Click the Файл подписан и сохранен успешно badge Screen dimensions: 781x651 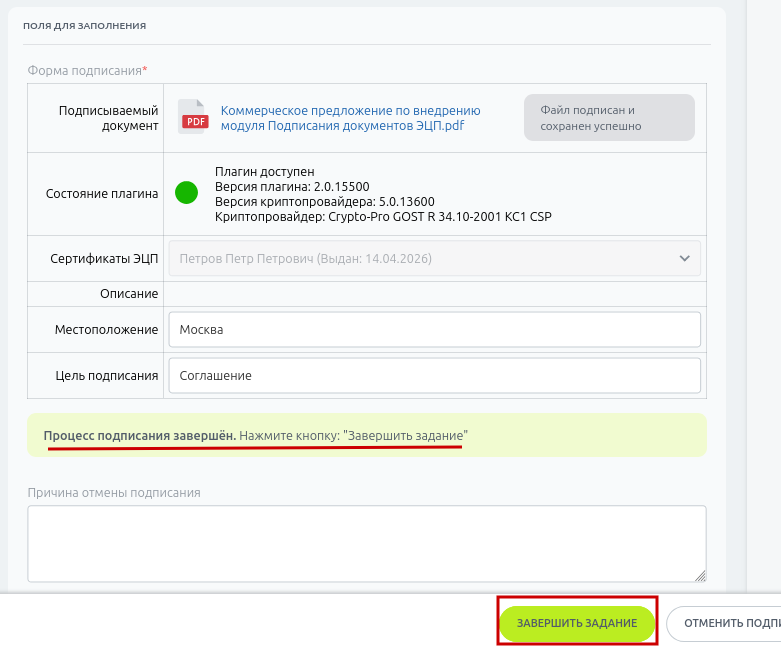[x=608, y=118]
